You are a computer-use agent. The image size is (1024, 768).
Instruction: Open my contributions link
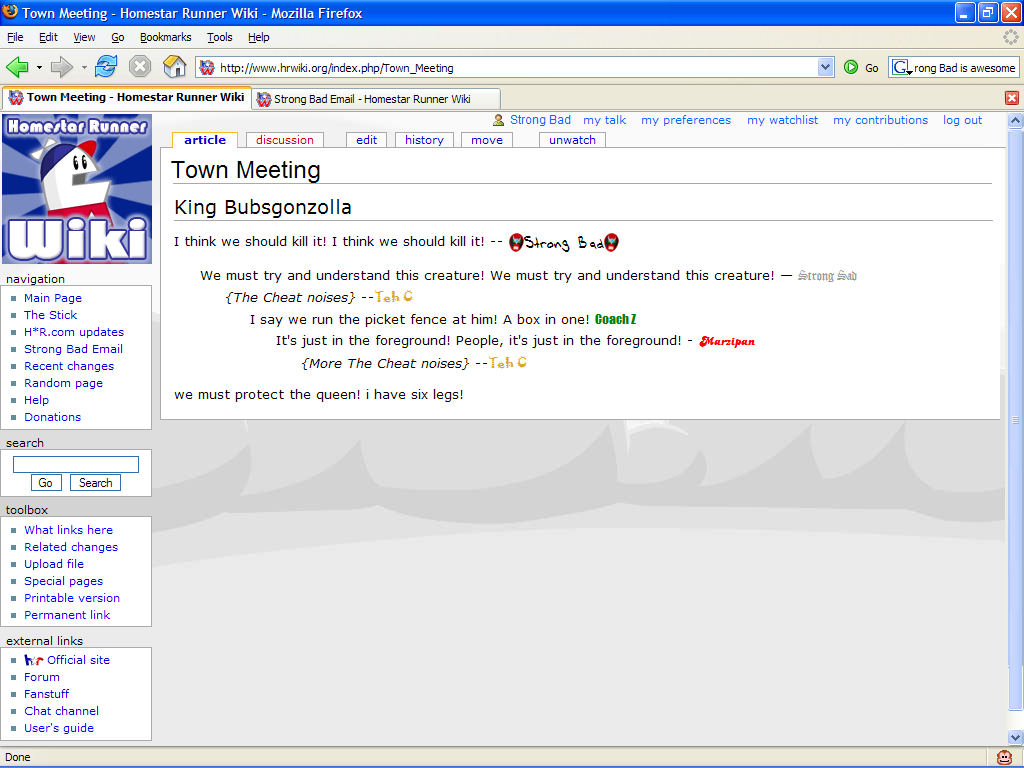click(x=880, y=120)
